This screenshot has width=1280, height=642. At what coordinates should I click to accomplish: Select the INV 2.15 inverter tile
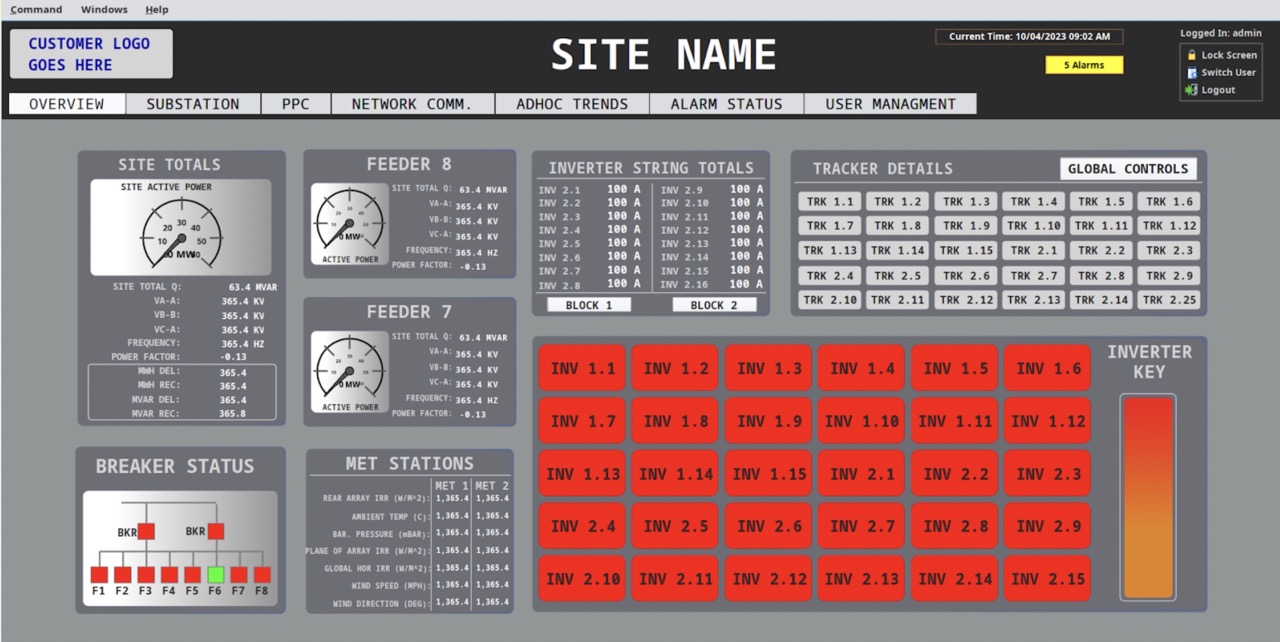[x=1047, y=578]
